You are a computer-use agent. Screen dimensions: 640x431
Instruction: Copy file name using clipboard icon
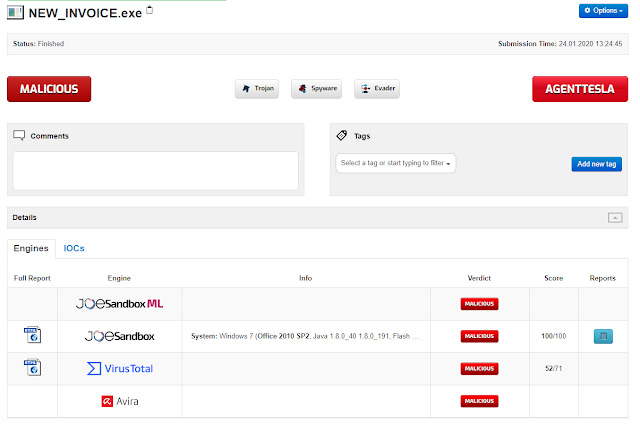150,10
